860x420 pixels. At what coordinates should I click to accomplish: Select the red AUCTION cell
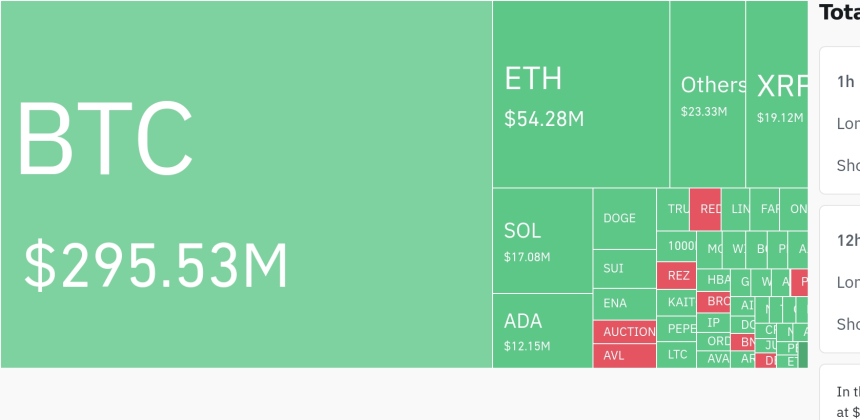(624, 332)
